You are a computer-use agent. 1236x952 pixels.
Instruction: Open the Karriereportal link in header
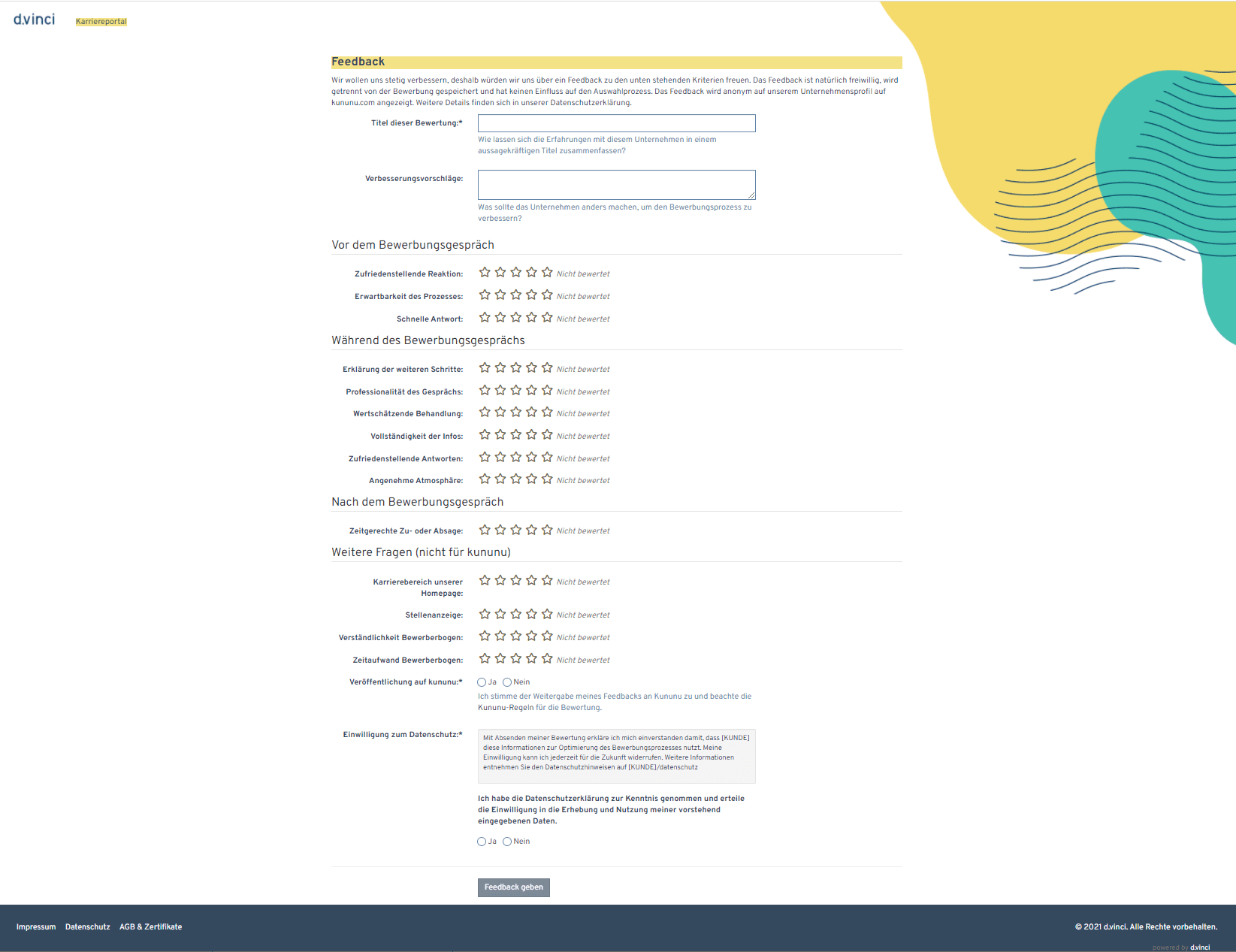click(x=101, y=22)
